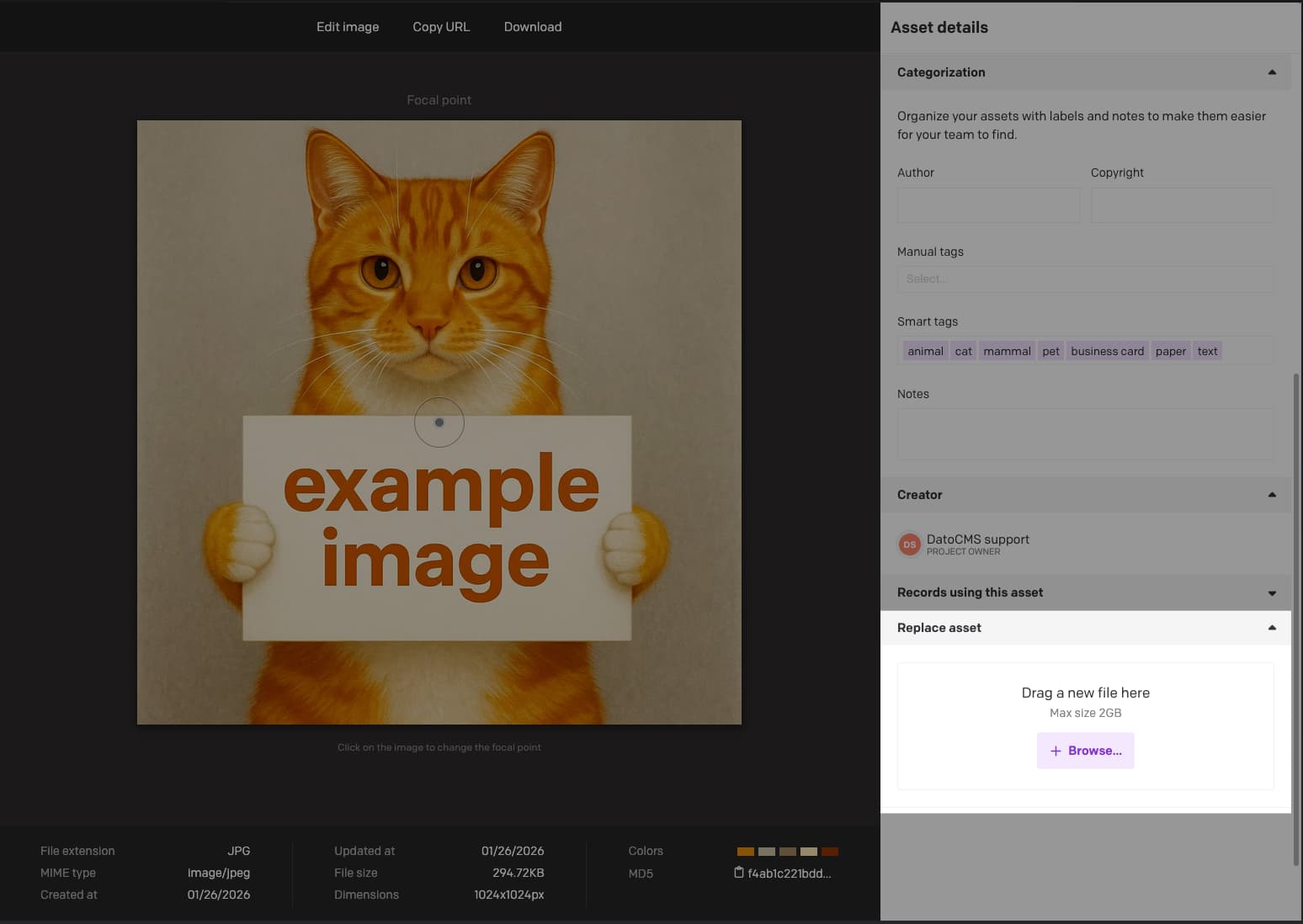
Task: Select the 'mammal' smart tag
Action: pos(1007,351)
